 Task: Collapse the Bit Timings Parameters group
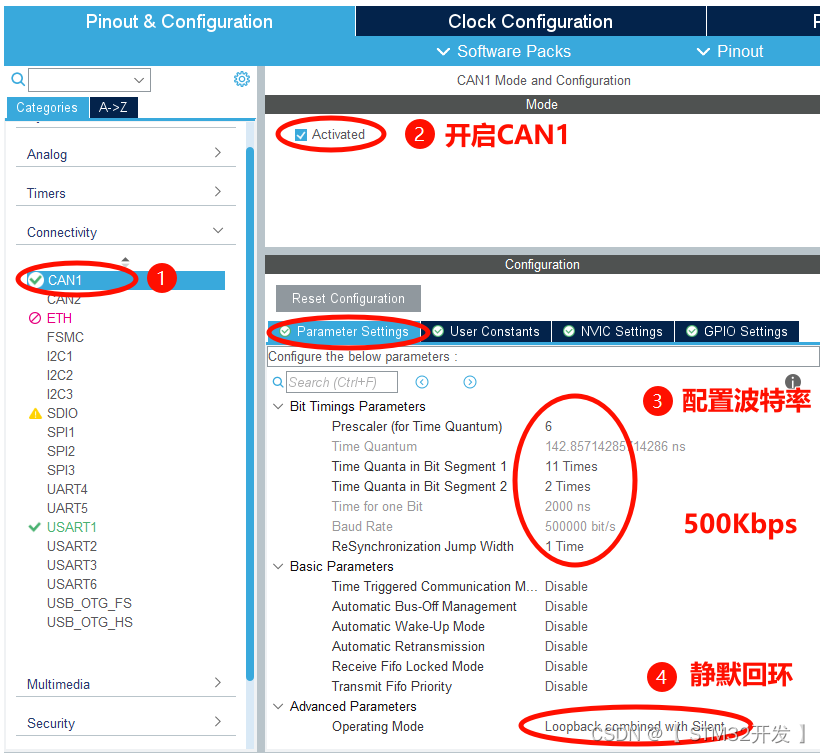click(278, 406)
